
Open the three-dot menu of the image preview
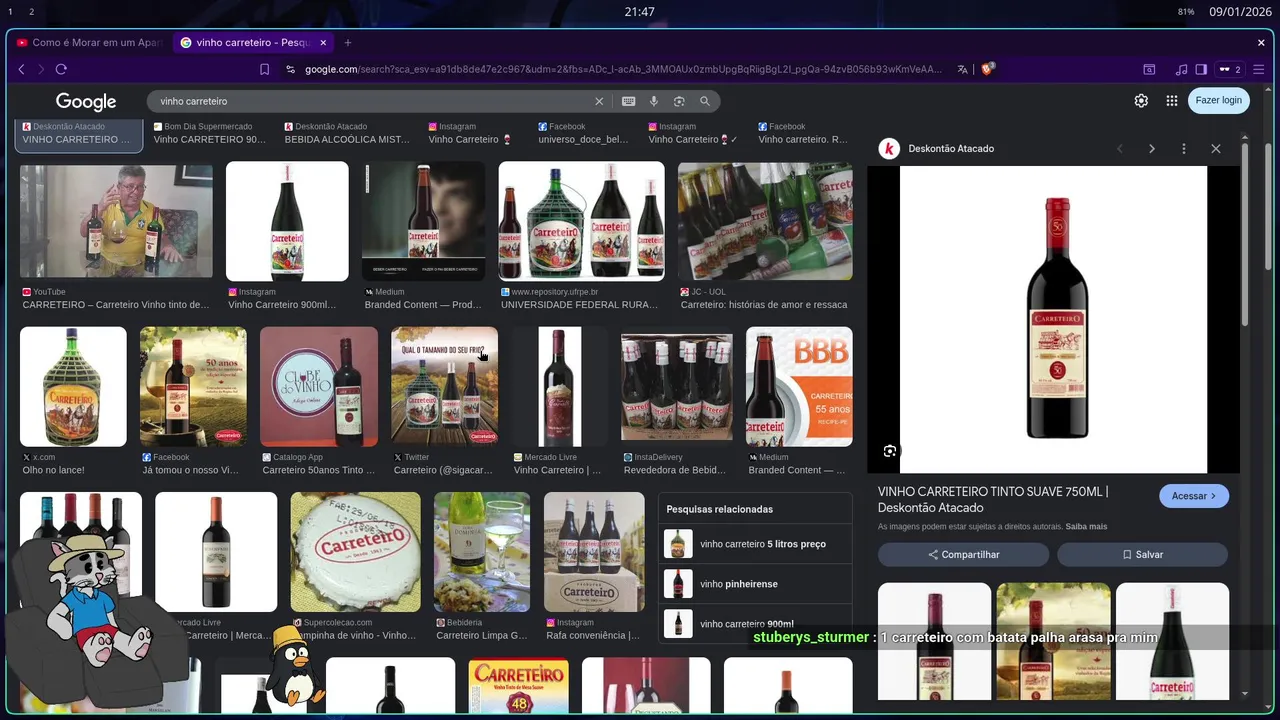1183,148
